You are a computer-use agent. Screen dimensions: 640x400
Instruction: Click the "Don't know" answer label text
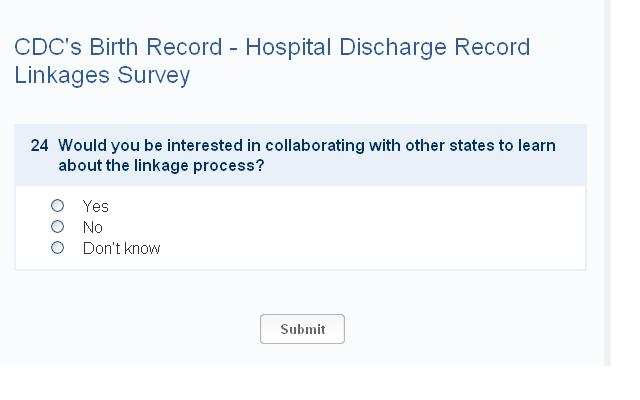[x=121, y=248]
